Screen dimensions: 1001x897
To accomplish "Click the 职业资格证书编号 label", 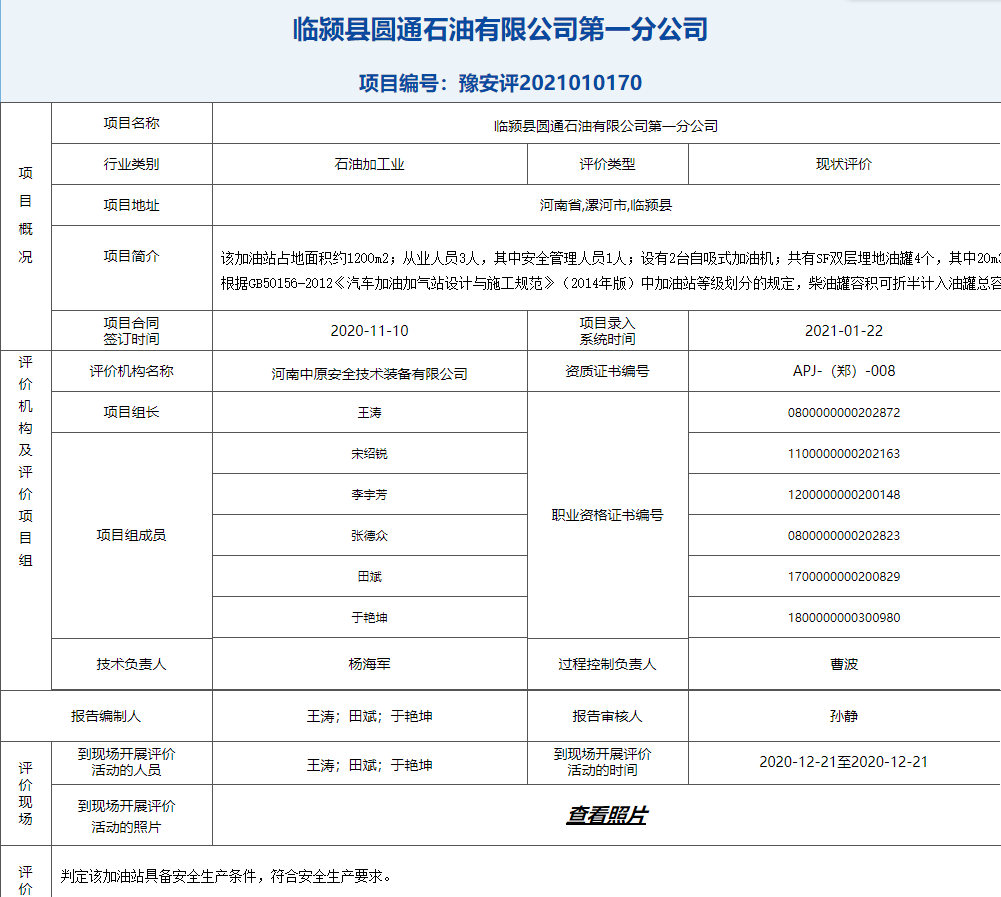I will pos(607,515).
